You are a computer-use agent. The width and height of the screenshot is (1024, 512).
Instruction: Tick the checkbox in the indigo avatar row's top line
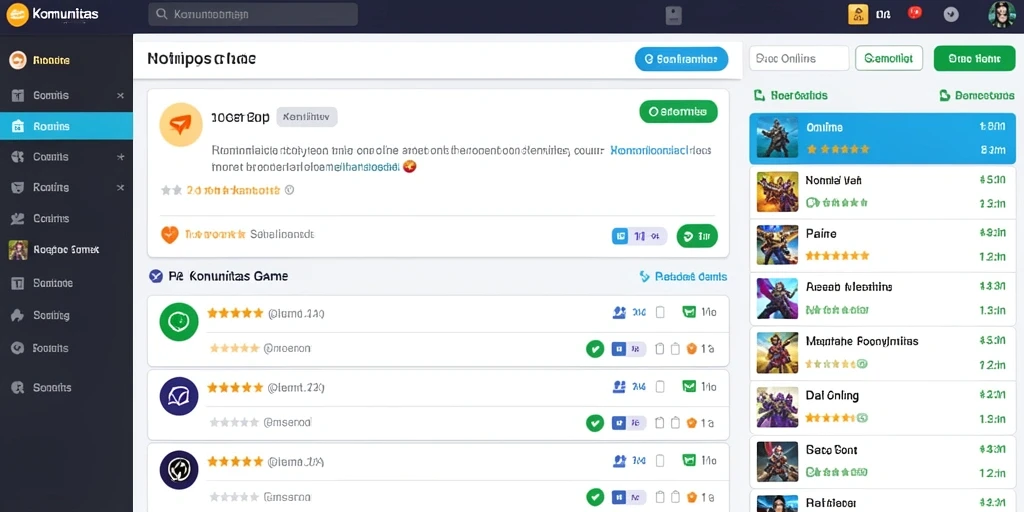(x=660, y=387)
